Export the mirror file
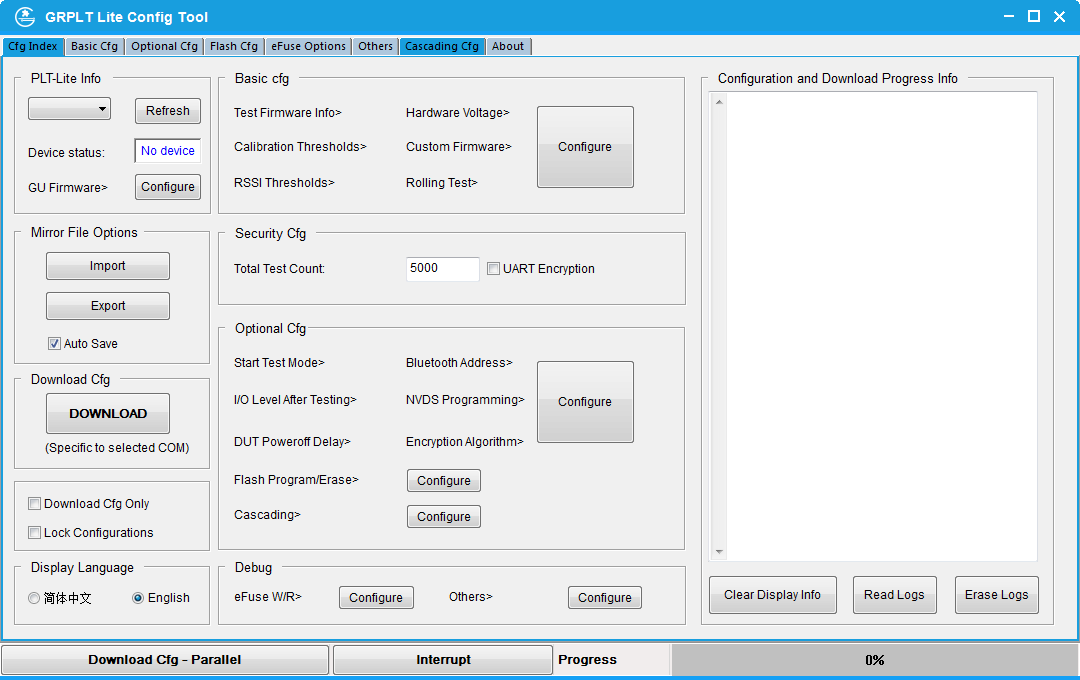This screenshot has height=680, width=1080. point(108,306)
